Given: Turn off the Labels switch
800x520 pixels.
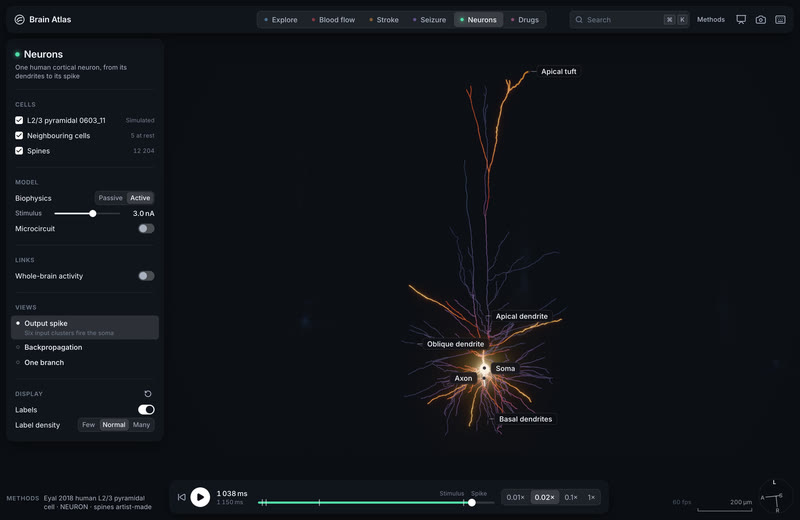Looking at the screenshot, I should [146, 410].
